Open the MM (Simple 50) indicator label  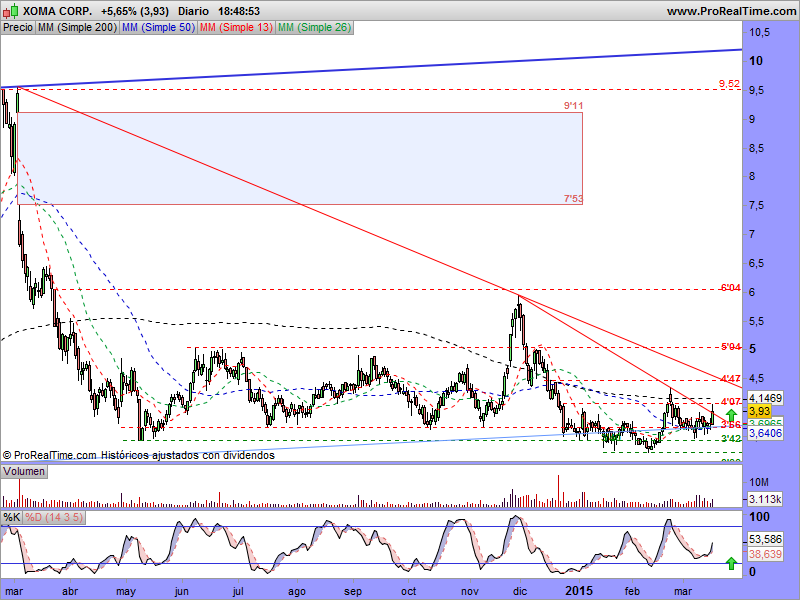coord(158,28)
